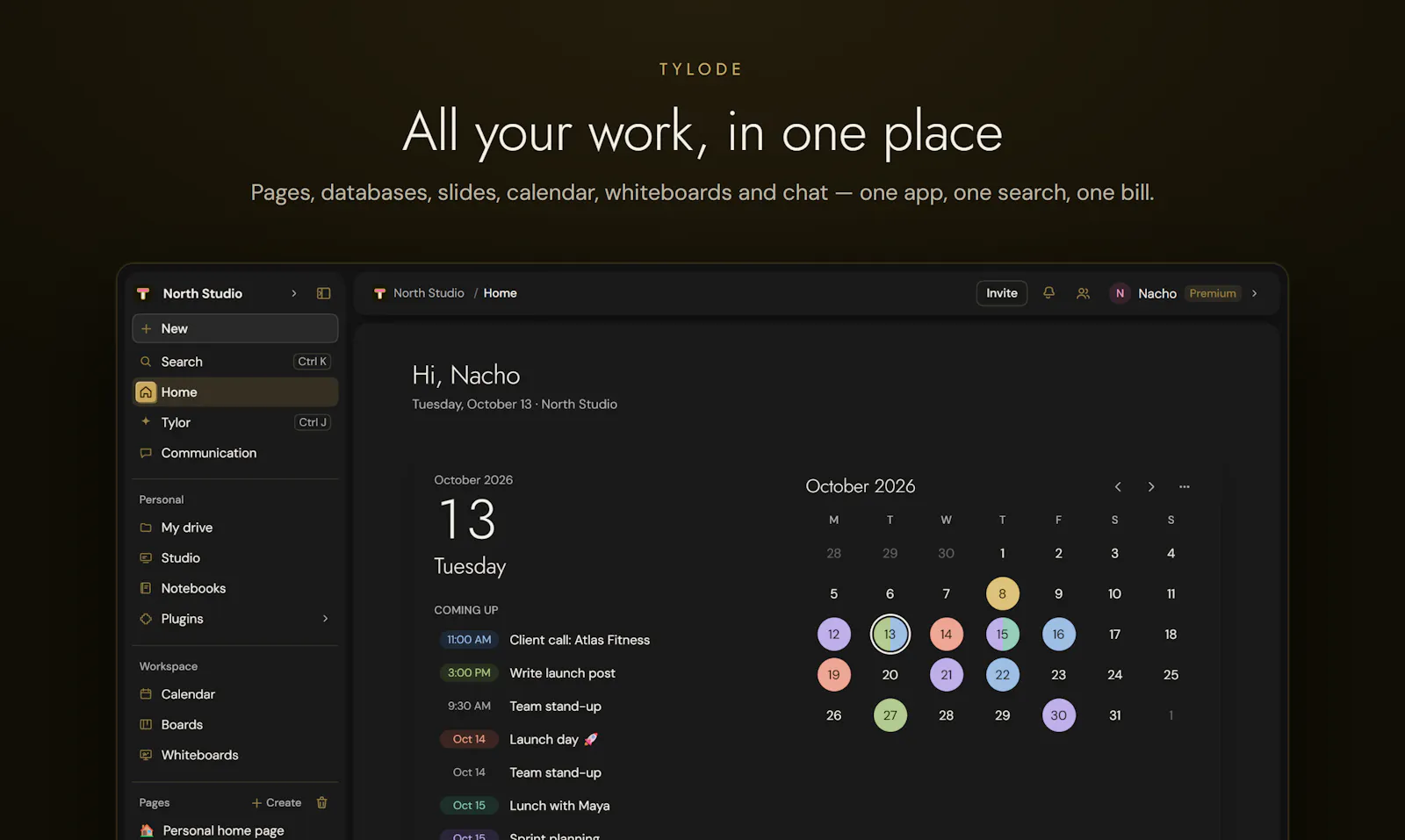Screen dimensions: 1405x840
Task: Click the Premium badge
Action: click(1213, 293)
